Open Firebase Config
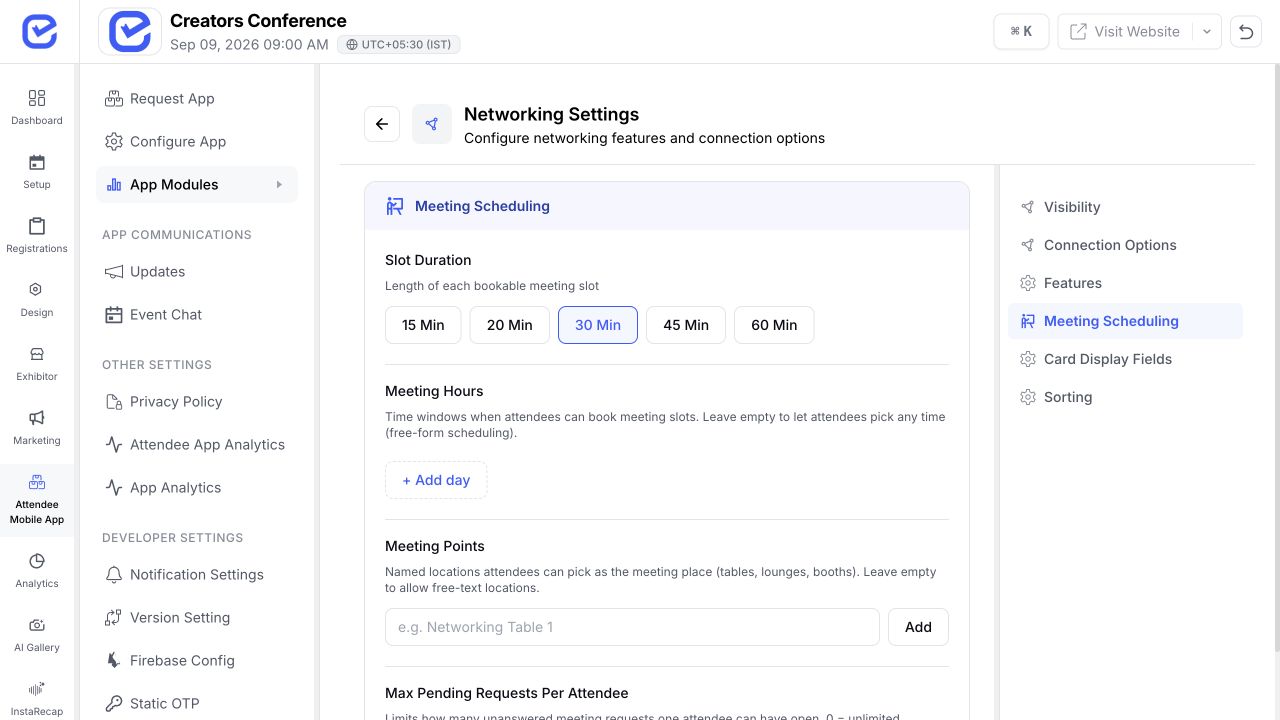Image resolution: width=1280 pixels, height=720 pixels. (197, 661)
